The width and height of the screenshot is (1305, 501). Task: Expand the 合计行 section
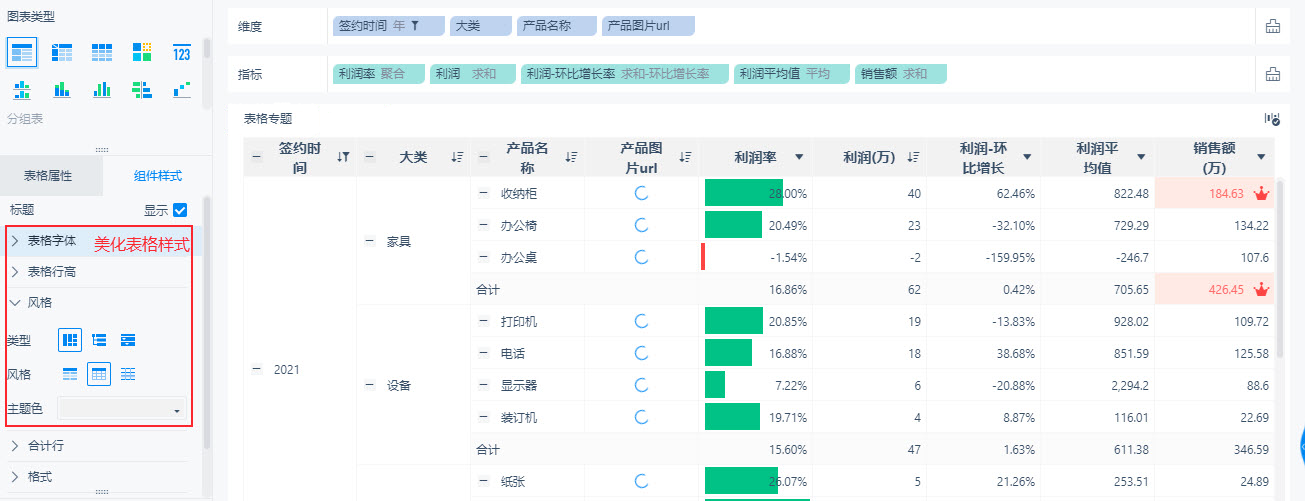(16, 445)
